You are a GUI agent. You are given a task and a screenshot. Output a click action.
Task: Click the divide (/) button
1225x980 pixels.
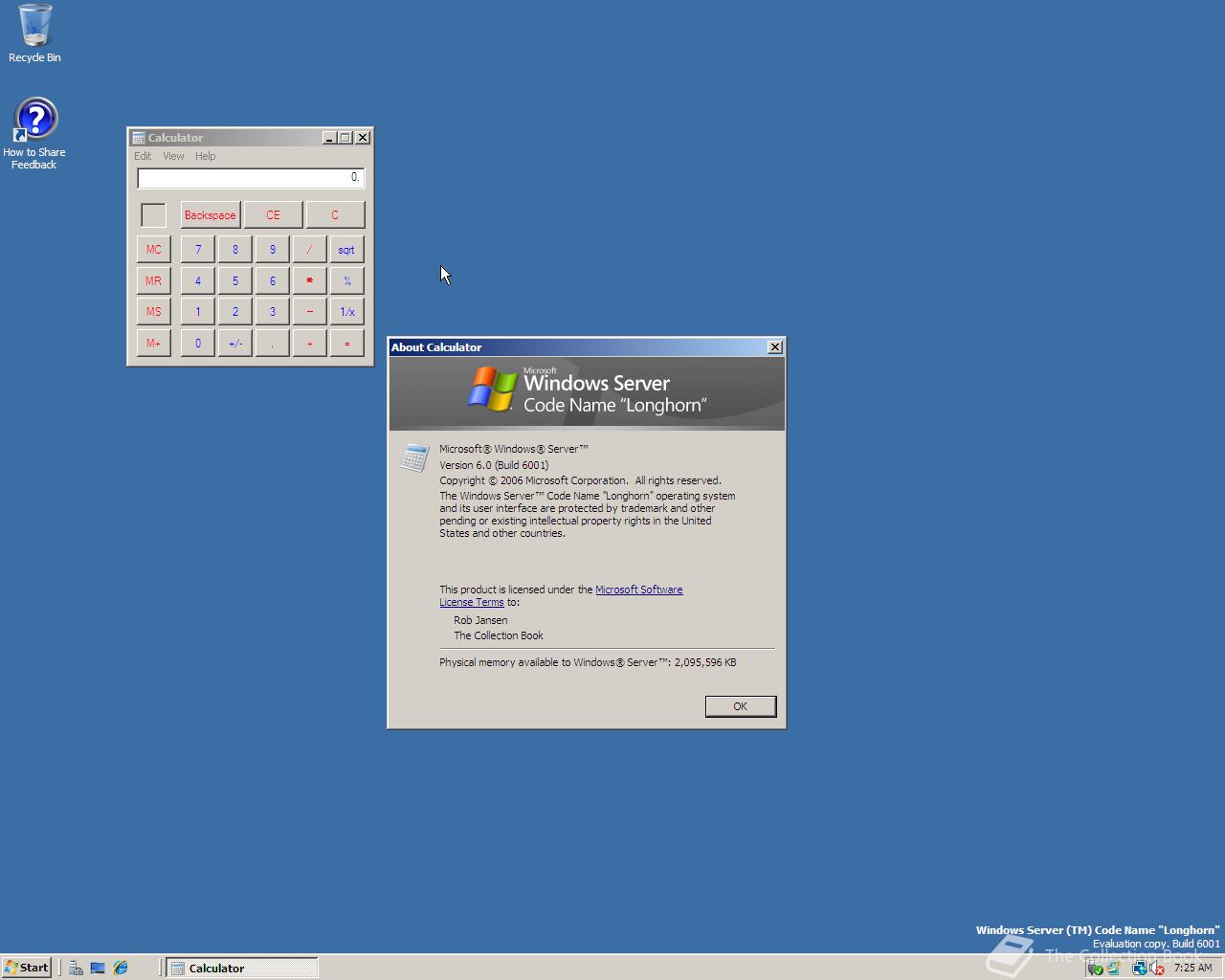[x=309, y=250]
